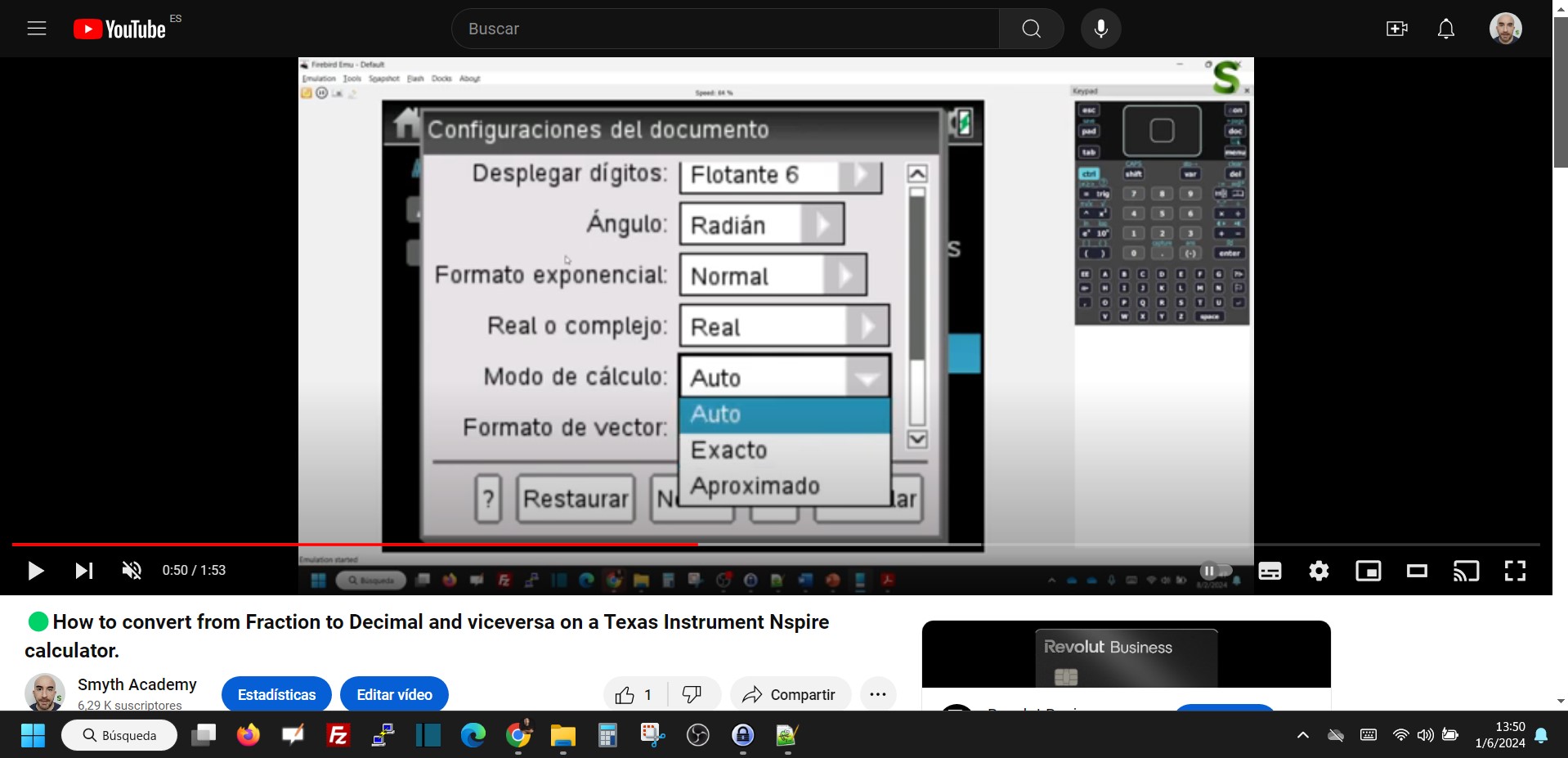The height and width of the screenshot is (758, 1568).
Task: Toggle subtitles on the video
Action: pyautogui.click(x=1270, y=571)
